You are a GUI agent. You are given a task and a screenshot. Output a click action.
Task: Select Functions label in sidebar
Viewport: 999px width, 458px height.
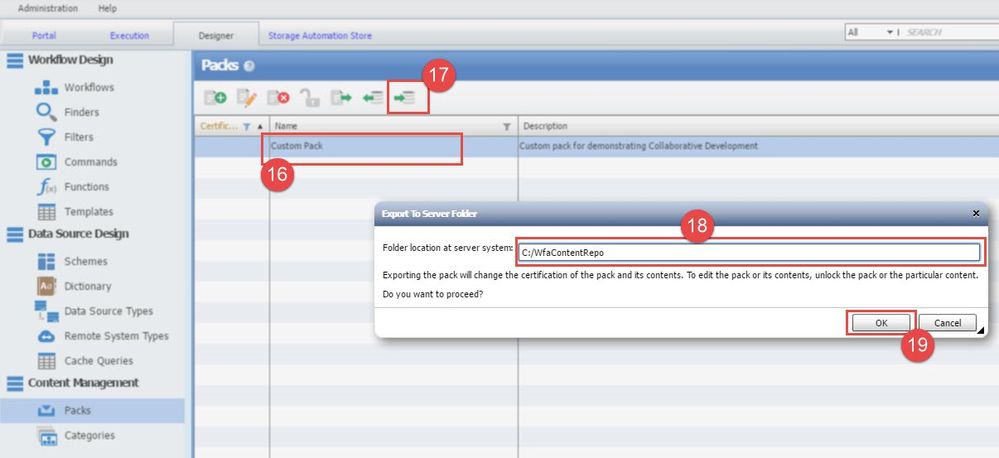(86, 187)
